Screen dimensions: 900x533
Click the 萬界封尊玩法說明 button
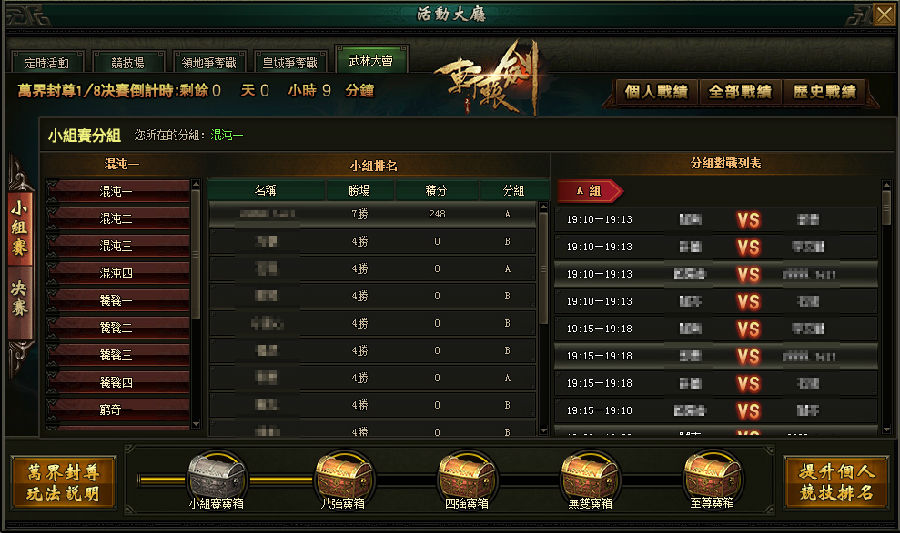[63, 483]
